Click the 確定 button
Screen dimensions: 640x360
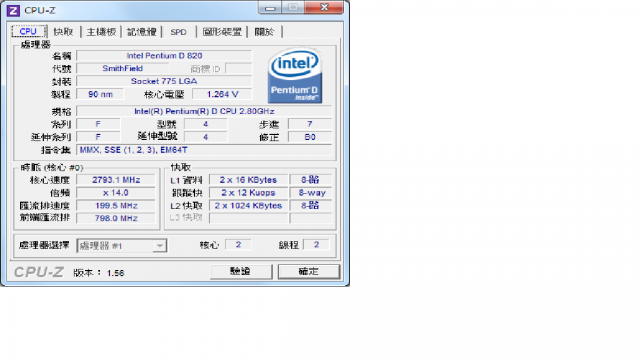pos(309,271)
